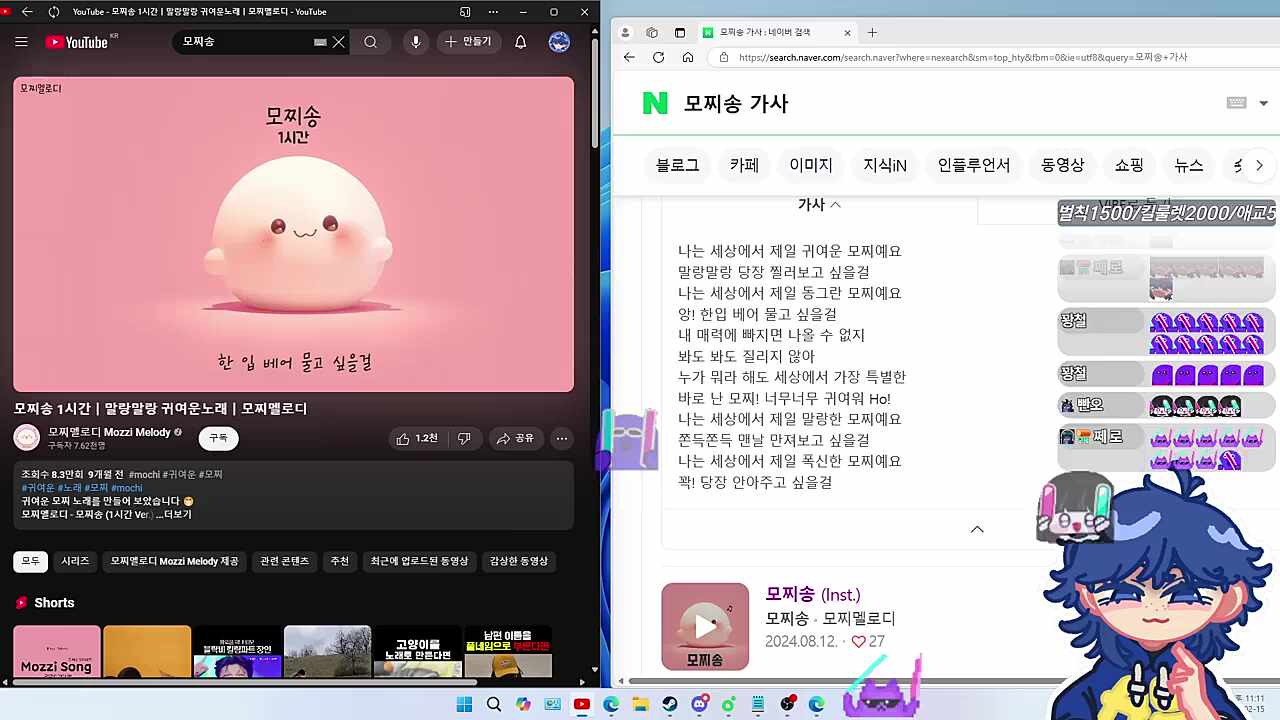Go to the browser home page

click(x=688, y=57)
